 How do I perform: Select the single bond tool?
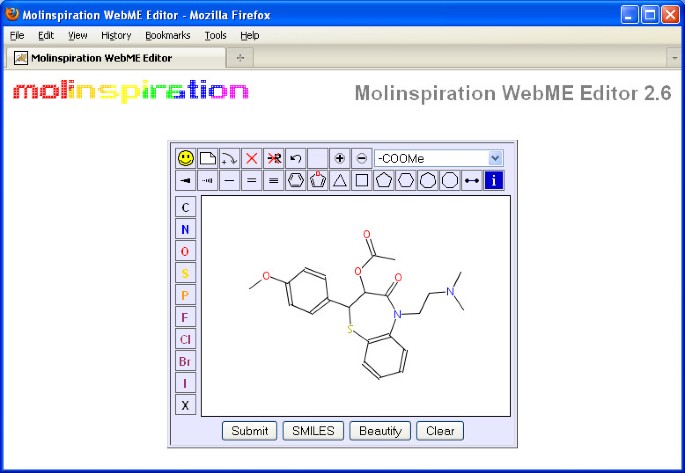[229, 180]
